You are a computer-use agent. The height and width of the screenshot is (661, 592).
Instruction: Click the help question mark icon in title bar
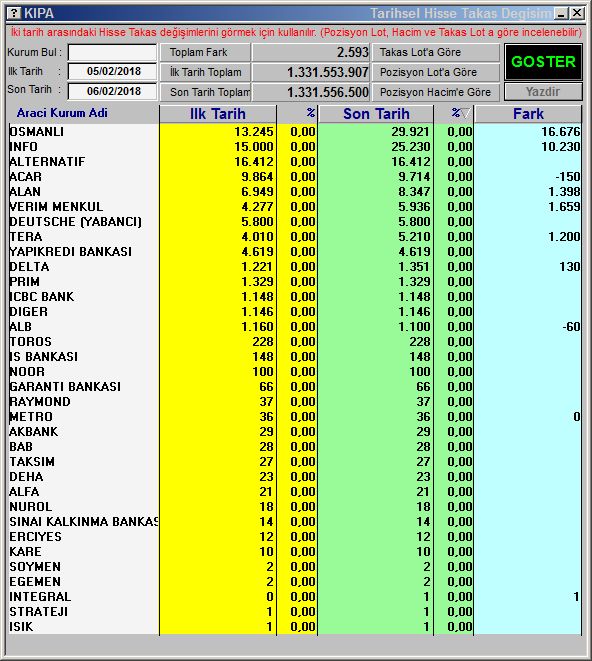[x=15, y=13]
